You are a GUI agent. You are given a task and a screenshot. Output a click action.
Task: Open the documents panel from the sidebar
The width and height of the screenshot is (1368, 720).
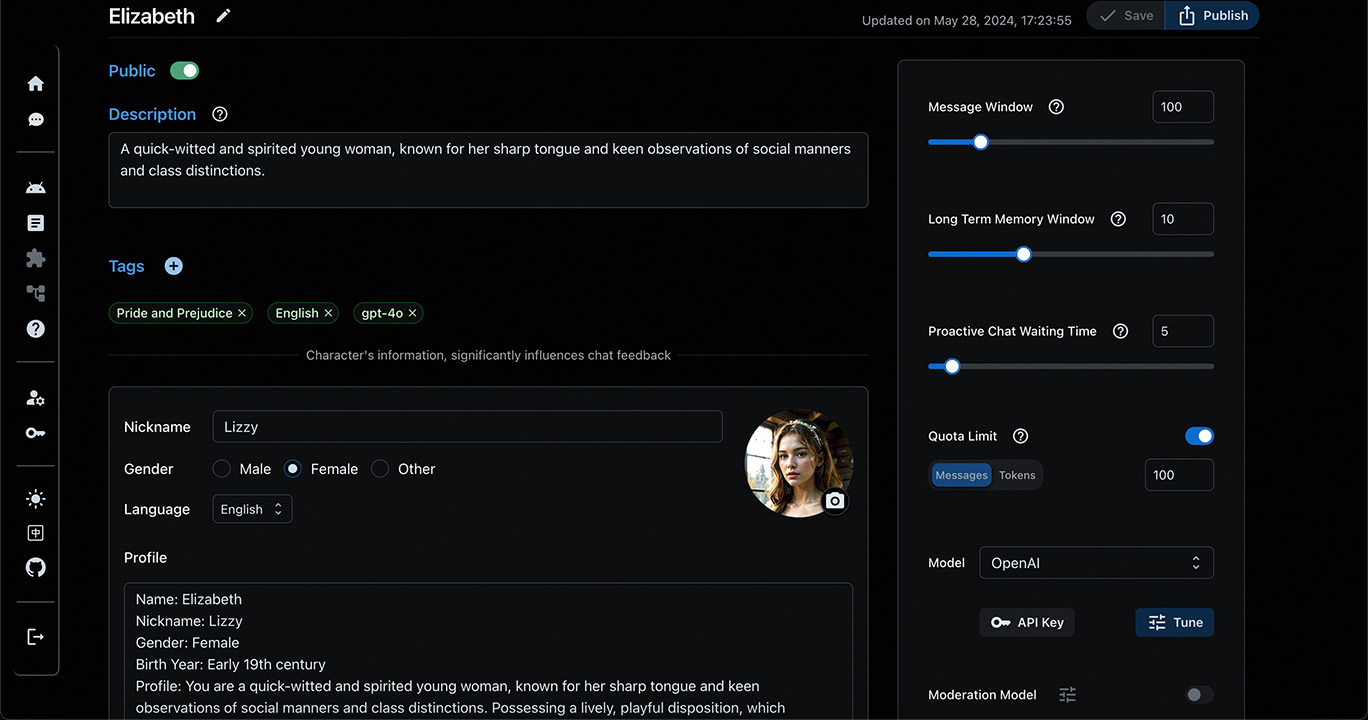(35, 223)
